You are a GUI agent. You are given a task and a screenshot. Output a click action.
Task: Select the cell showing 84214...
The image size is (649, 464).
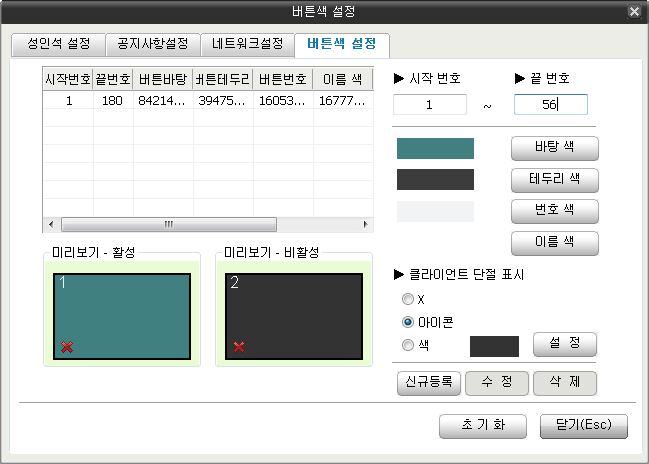[x=163, y=101]
